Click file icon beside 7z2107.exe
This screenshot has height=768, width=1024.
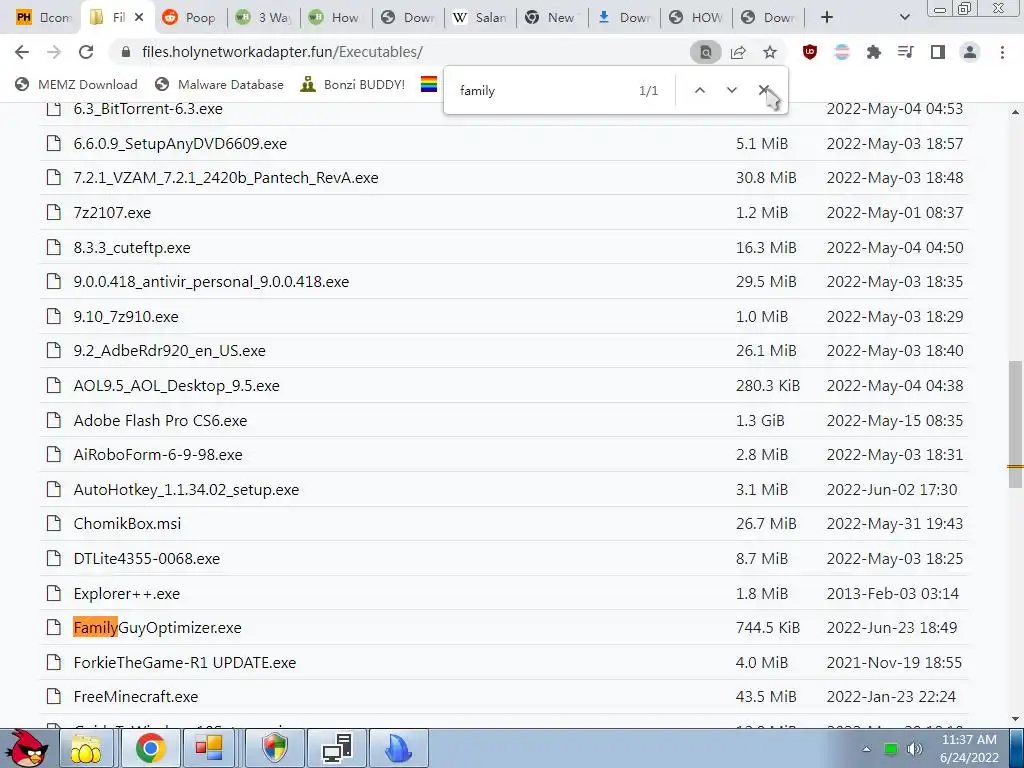(54, 212)
